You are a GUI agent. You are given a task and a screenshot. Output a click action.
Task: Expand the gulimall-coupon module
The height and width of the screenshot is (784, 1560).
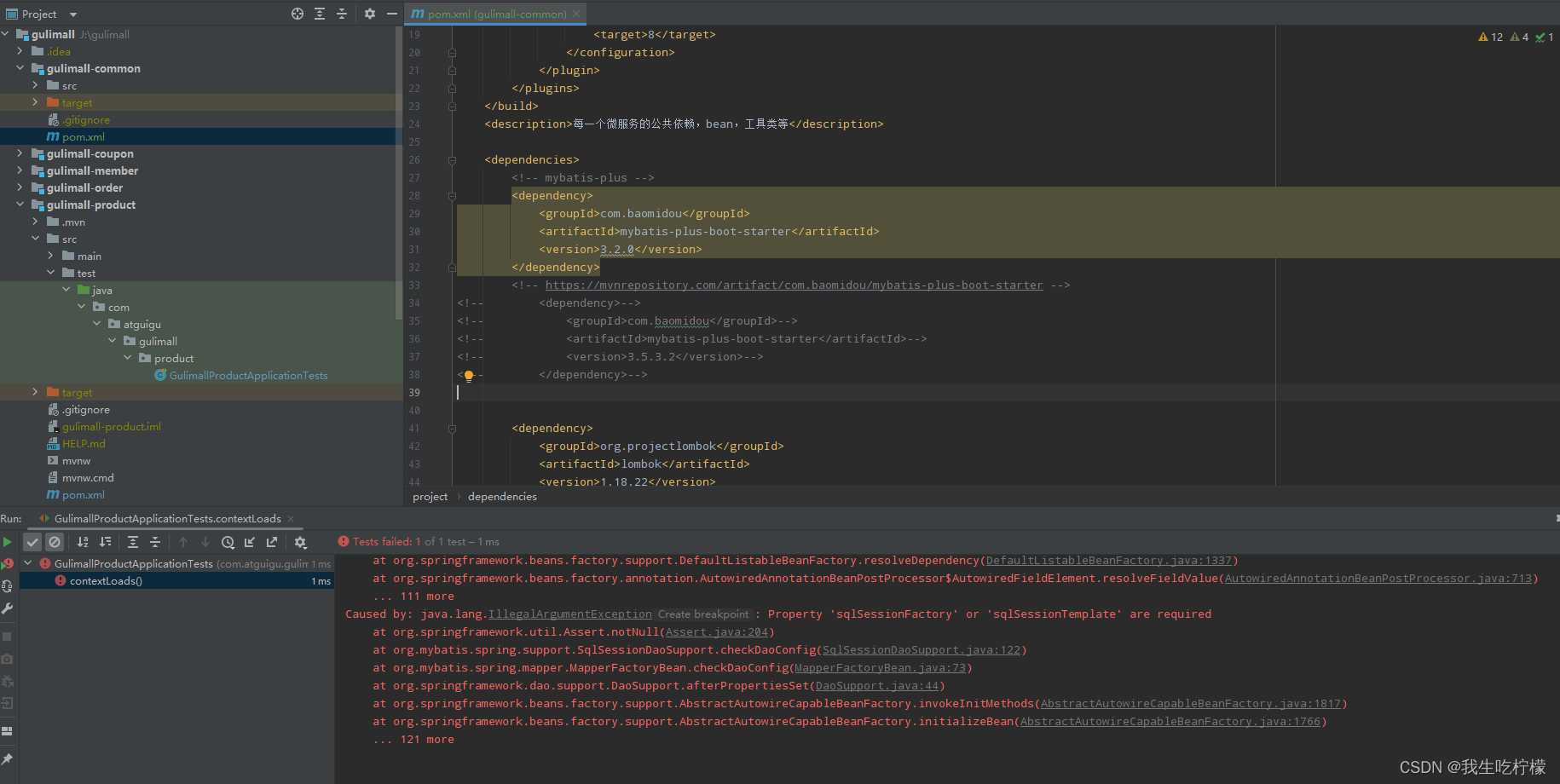[x=20, y=153]
